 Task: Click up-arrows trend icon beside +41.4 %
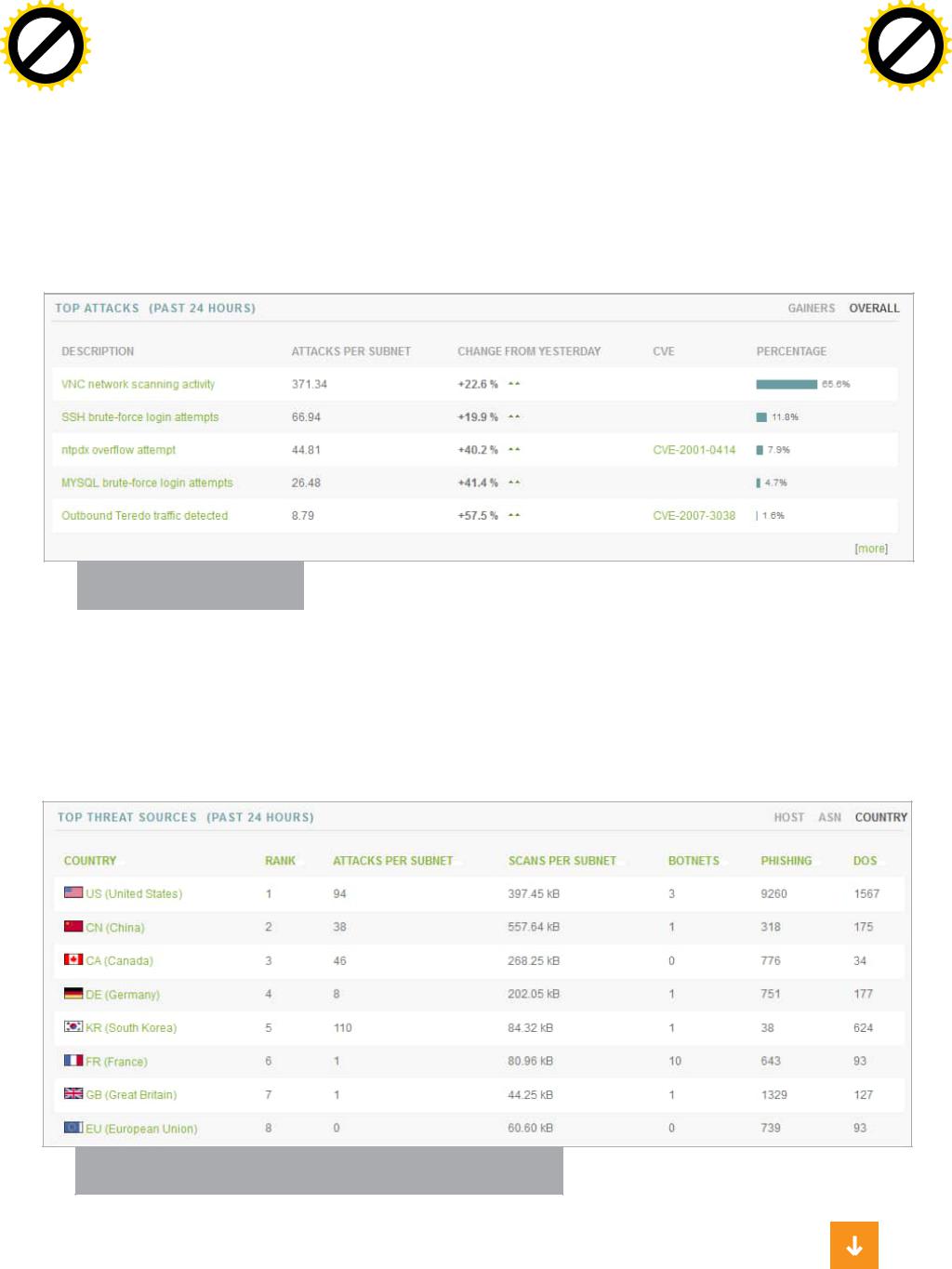514,482
